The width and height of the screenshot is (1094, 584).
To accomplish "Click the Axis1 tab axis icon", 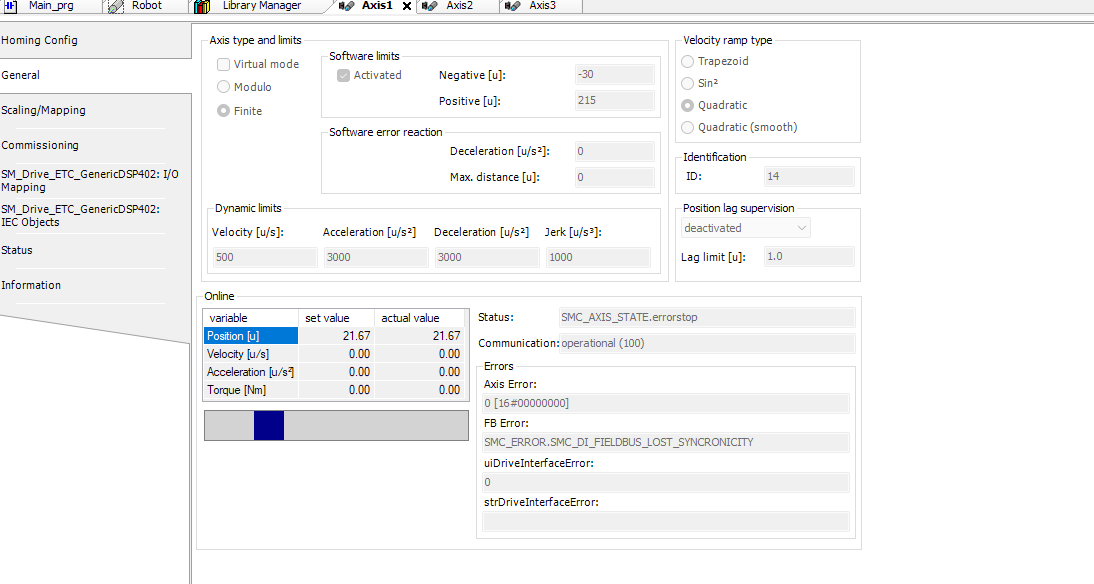I will [346, 6].
